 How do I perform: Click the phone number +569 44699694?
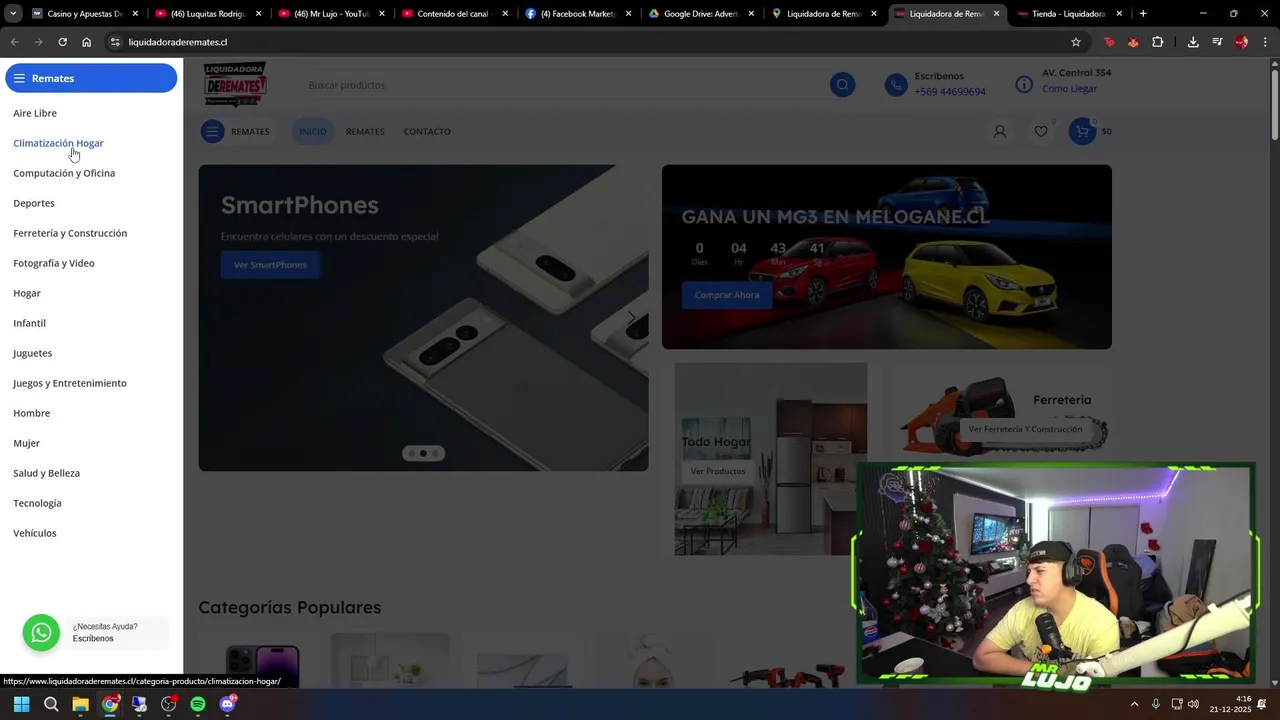pos(950,92)
